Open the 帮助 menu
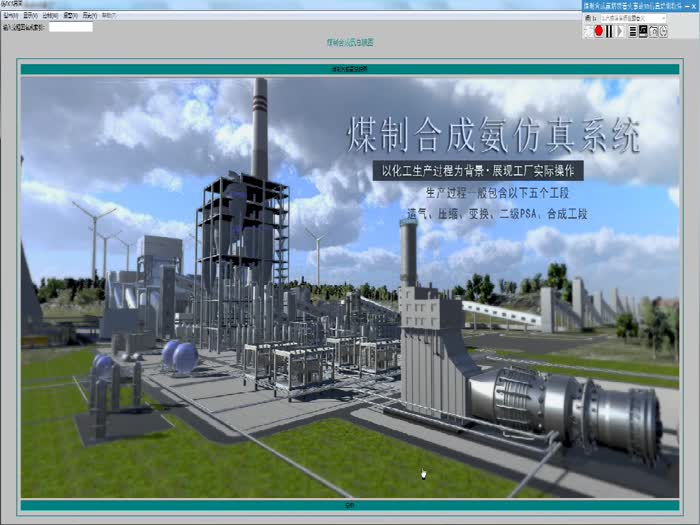This screenshot has width=700, height=525. [x=108, y=16]
